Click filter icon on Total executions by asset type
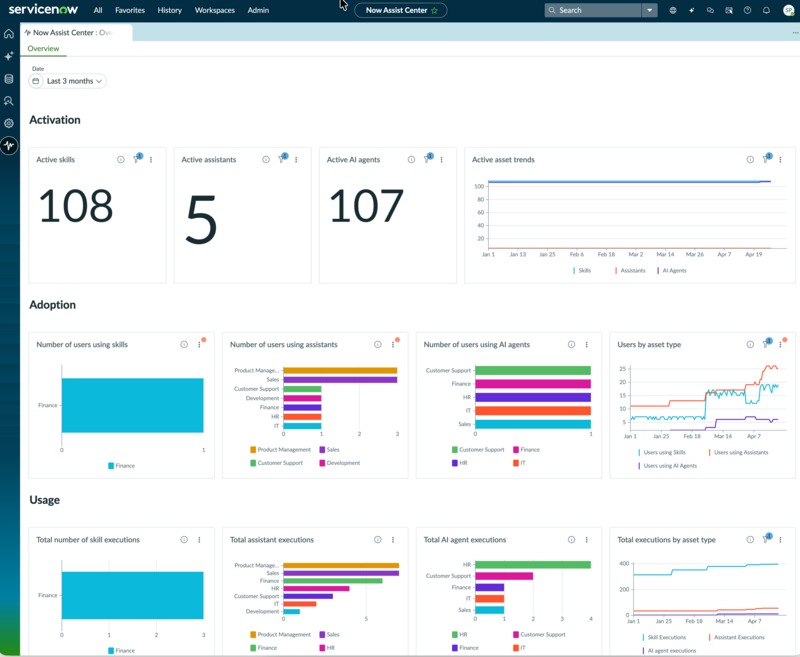 click(x=766, y=539)
